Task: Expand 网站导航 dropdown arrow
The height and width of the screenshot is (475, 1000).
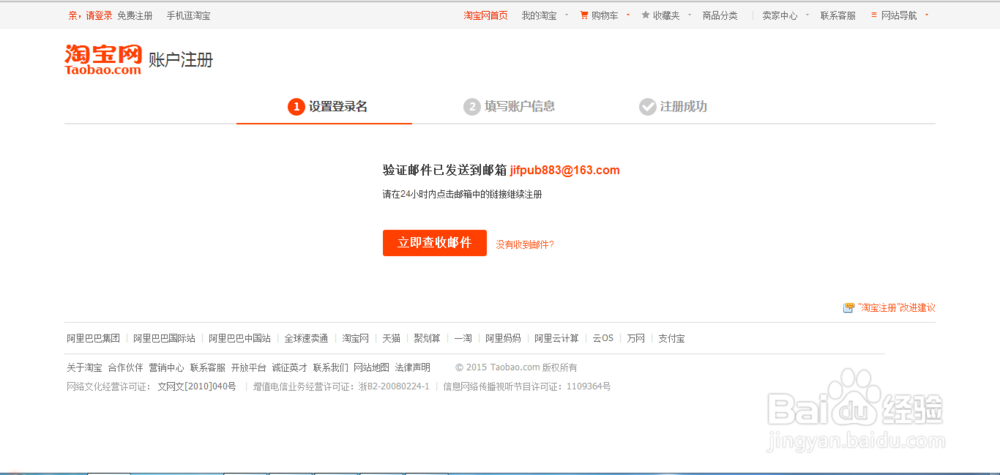Action: pyautogui.click(x=926, y=15)
